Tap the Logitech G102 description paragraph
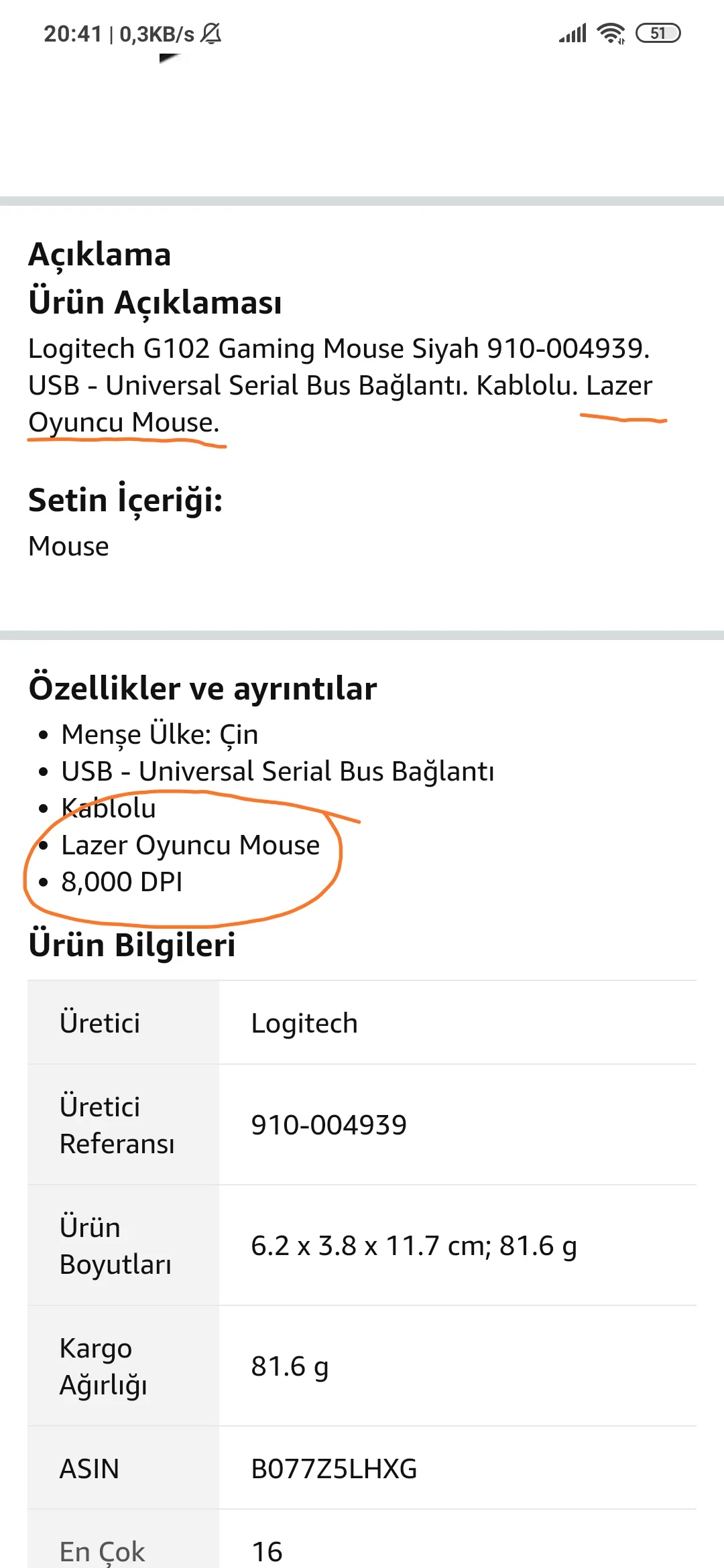The width and height of the screenshot is (724, 1568). coord(340,385)
